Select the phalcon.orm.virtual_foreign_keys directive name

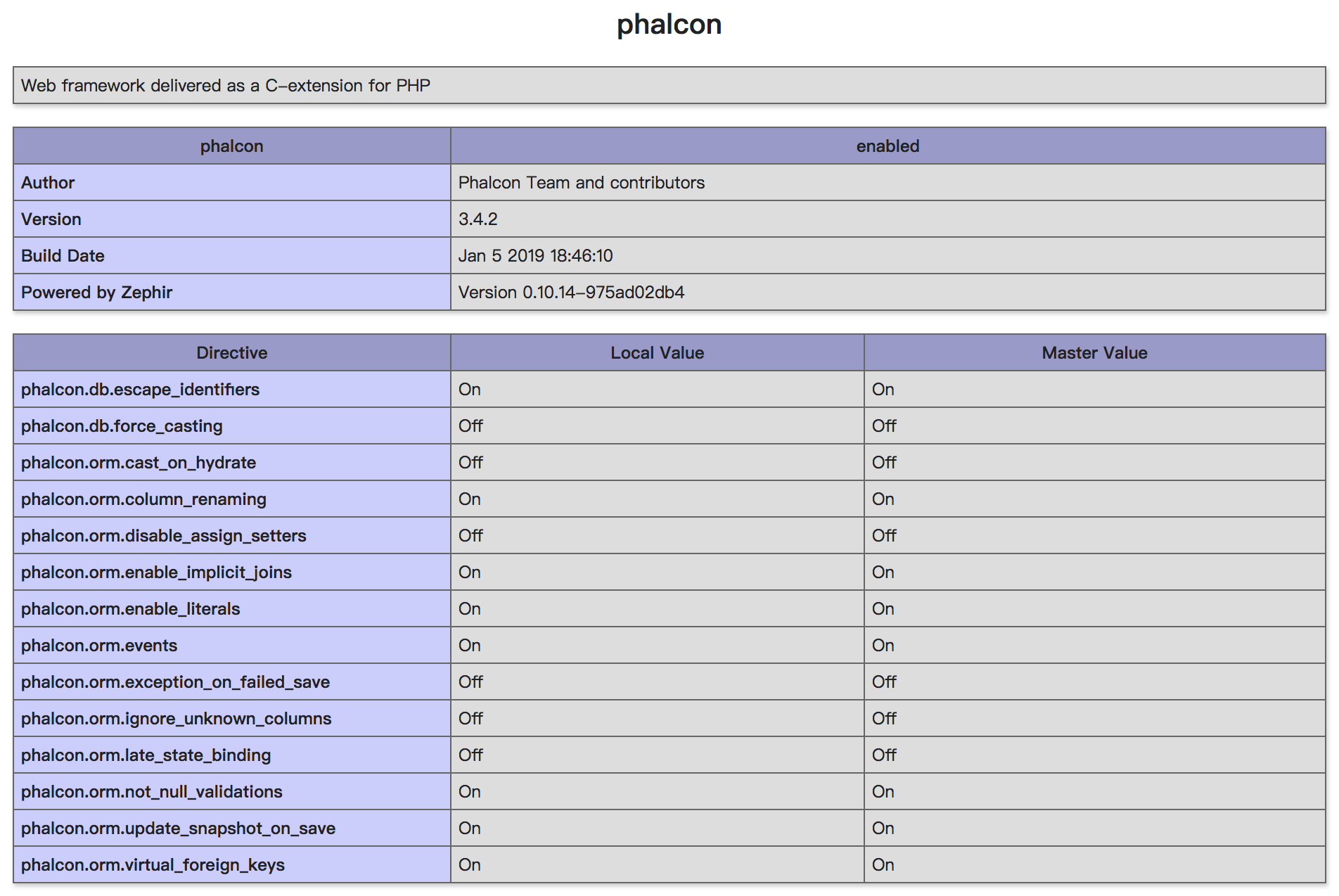[x=153, y=865]
